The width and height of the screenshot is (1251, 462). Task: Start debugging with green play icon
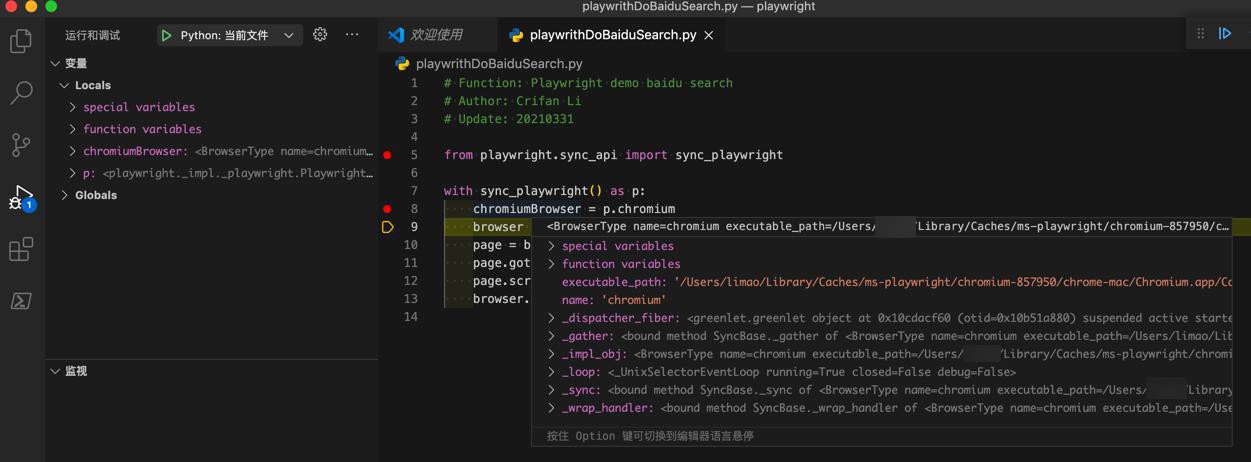(x=166, y=35)
